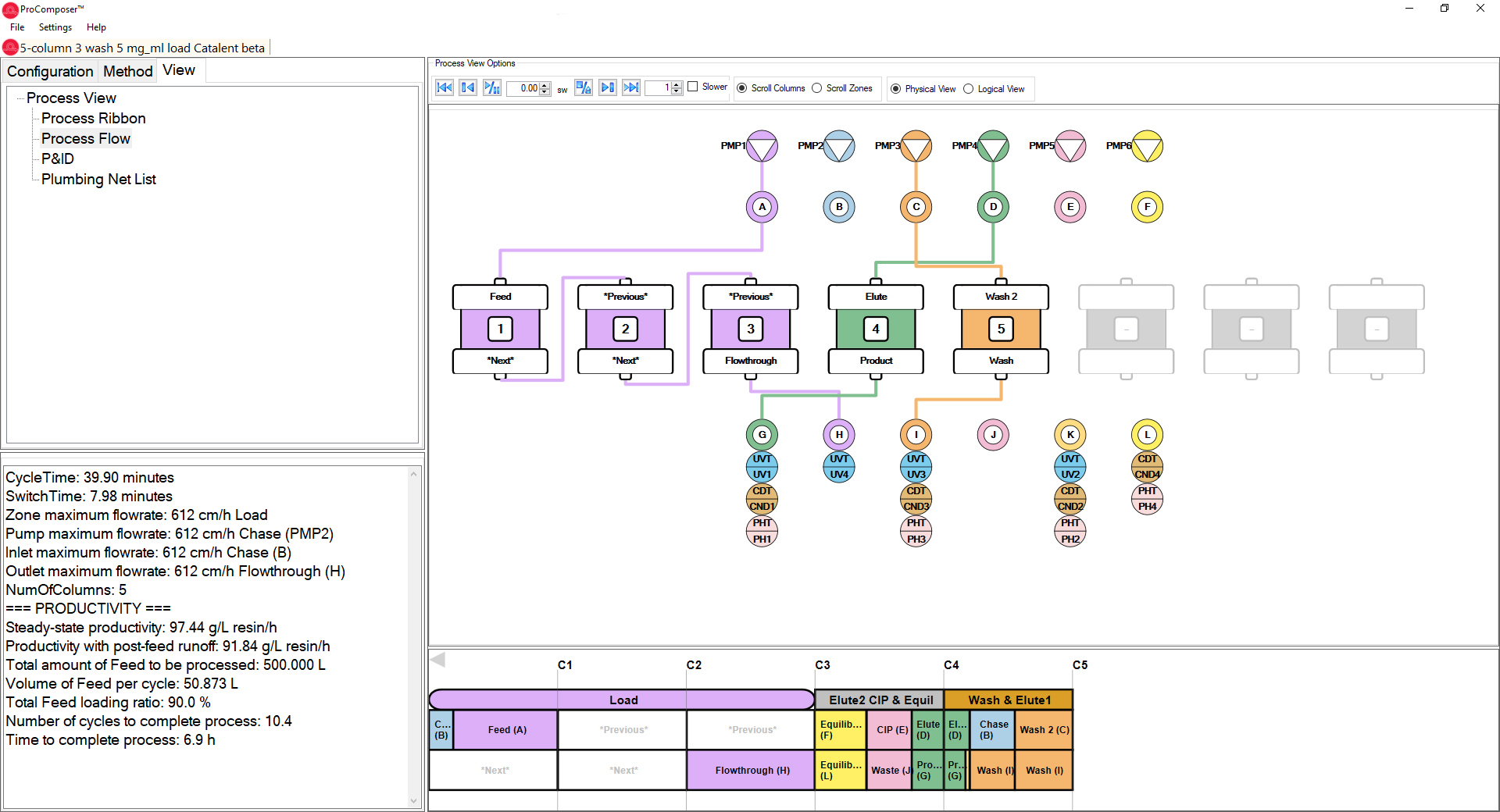Select Process View tree node

(x=71, y=98)
